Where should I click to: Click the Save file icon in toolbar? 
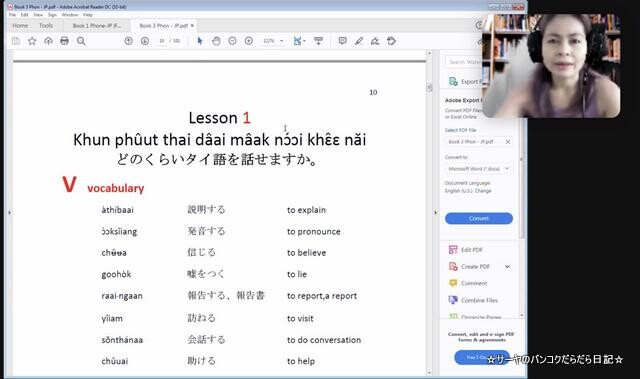click(x=16, y=41)
